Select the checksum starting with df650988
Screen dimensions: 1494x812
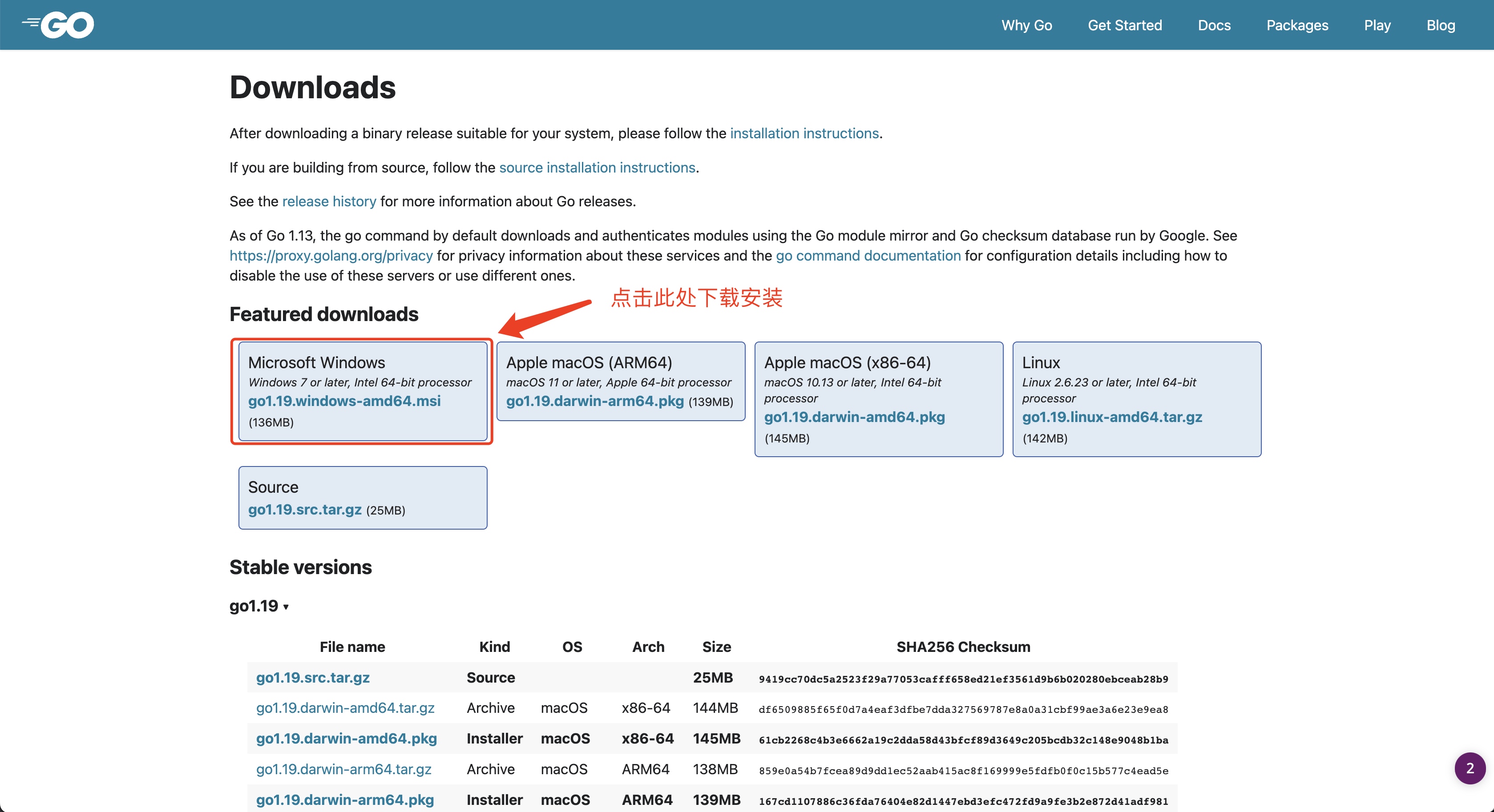pyautogui.click(x=963, y=710)
